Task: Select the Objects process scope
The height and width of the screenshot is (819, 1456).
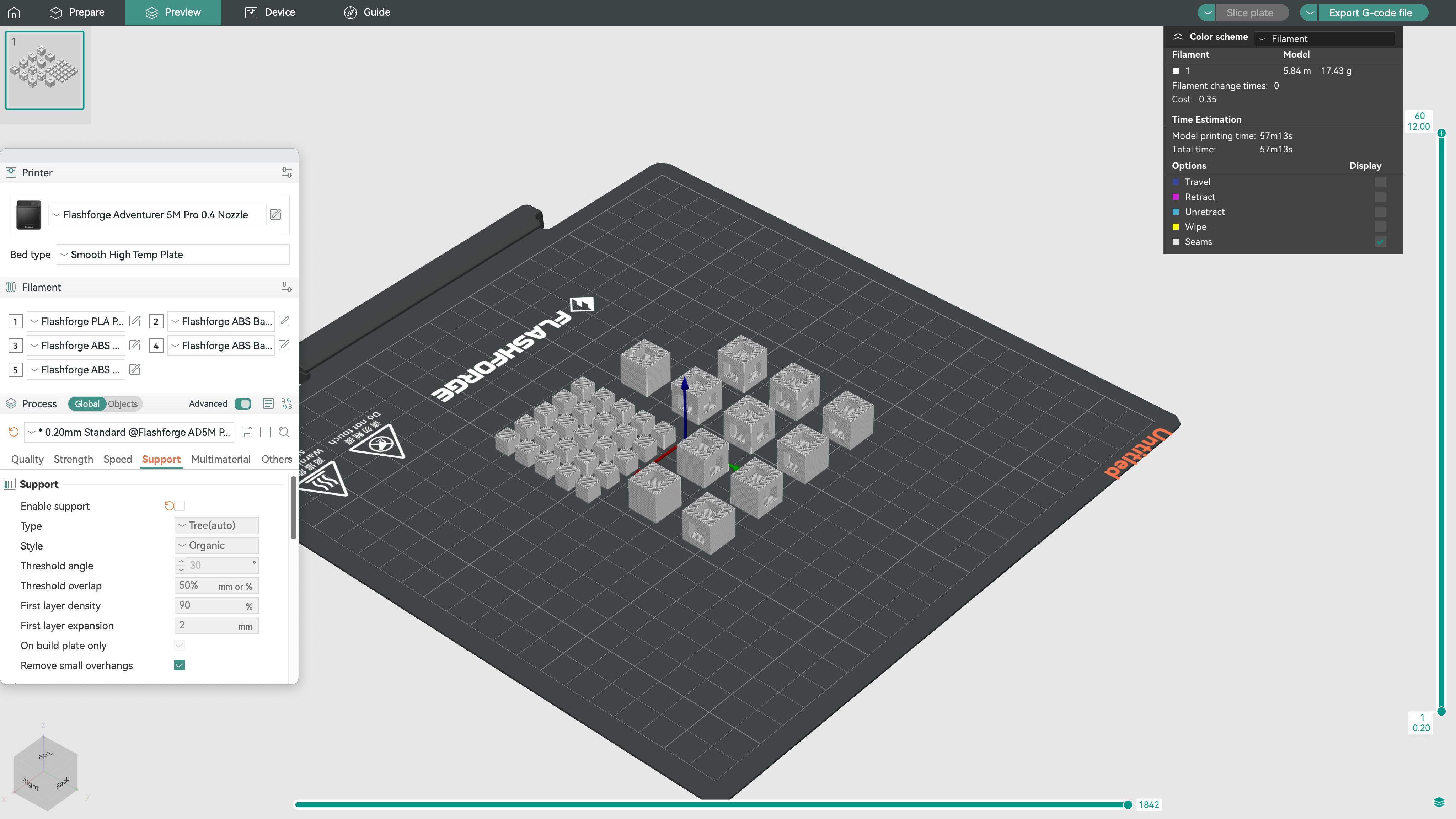Action: click(x=123, y=403)
